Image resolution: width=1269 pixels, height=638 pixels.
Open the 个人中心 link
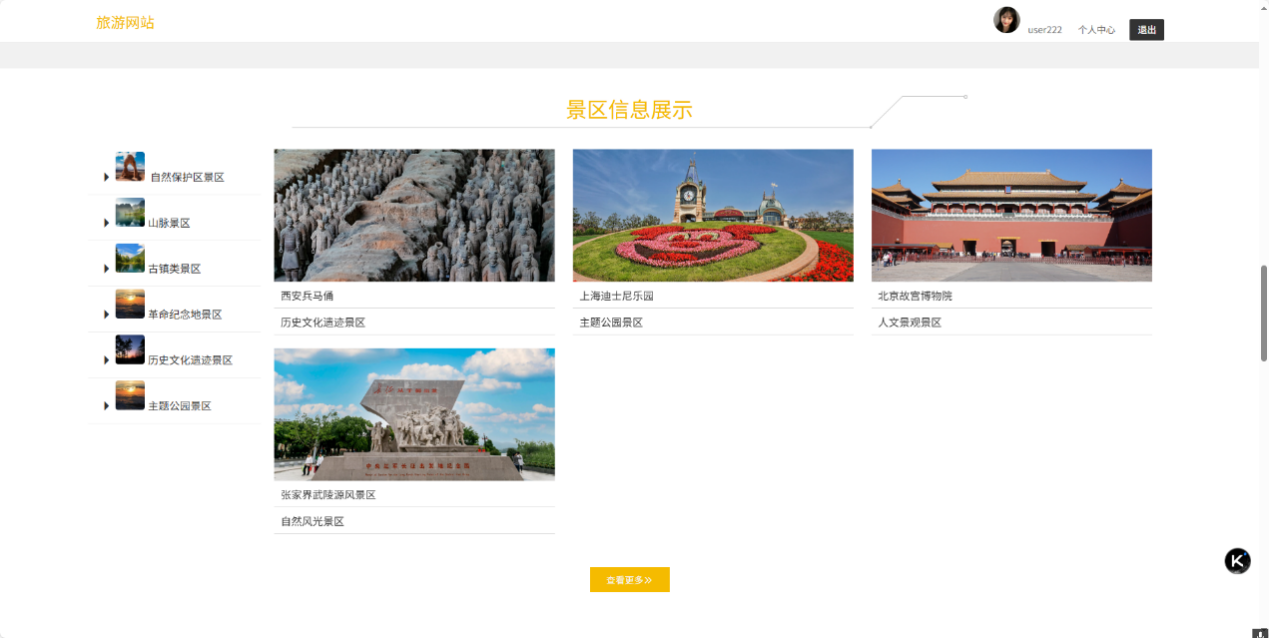click(1096, 30)
